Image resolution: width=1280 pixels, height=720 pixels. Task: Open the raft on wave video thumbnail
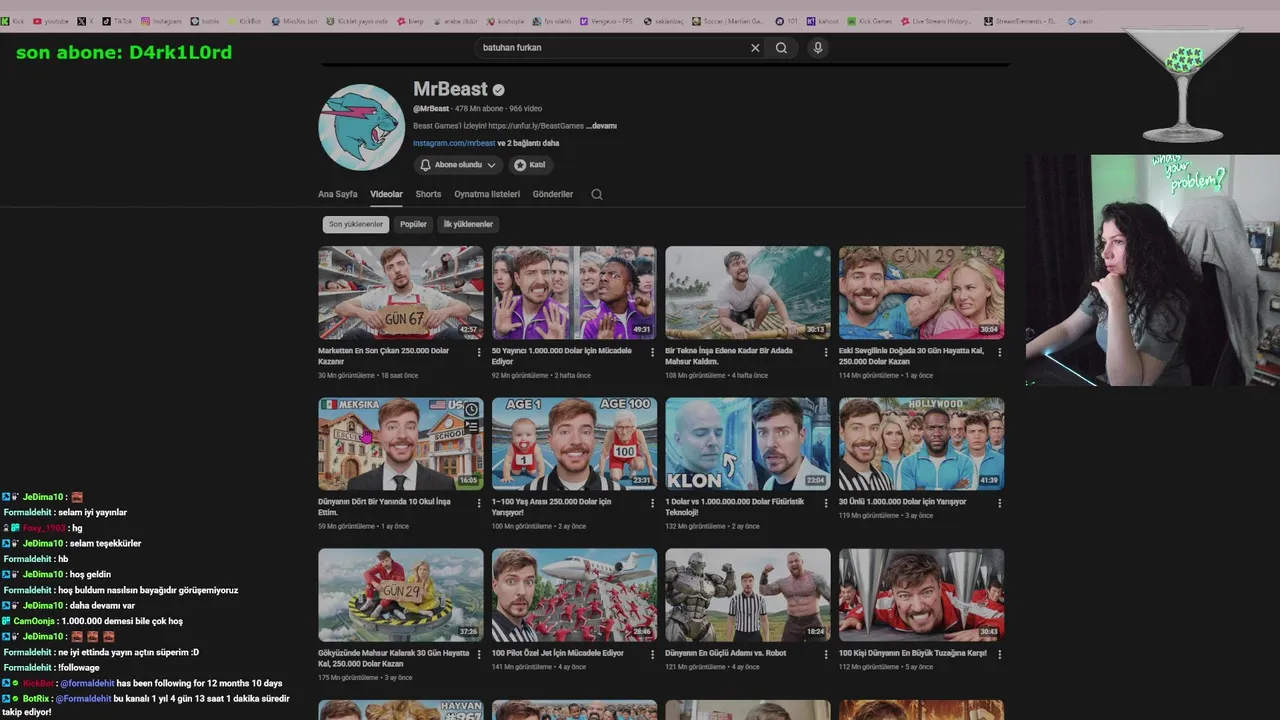pos(747,292)
